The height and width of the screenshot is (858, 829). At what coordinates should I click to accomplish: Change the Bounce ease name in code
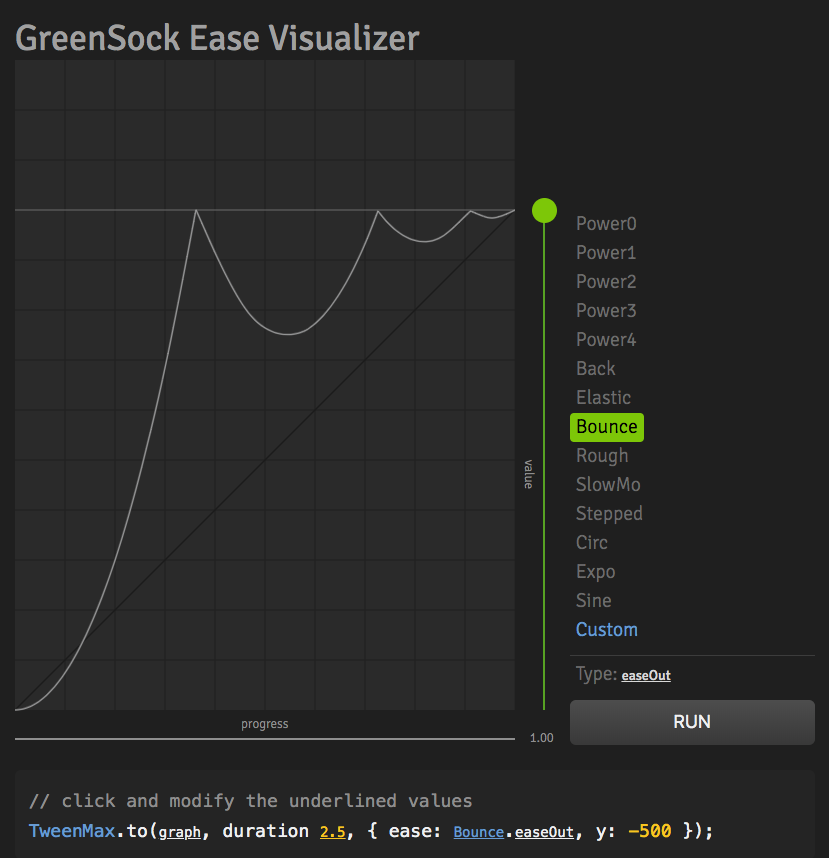pos(478,832)
